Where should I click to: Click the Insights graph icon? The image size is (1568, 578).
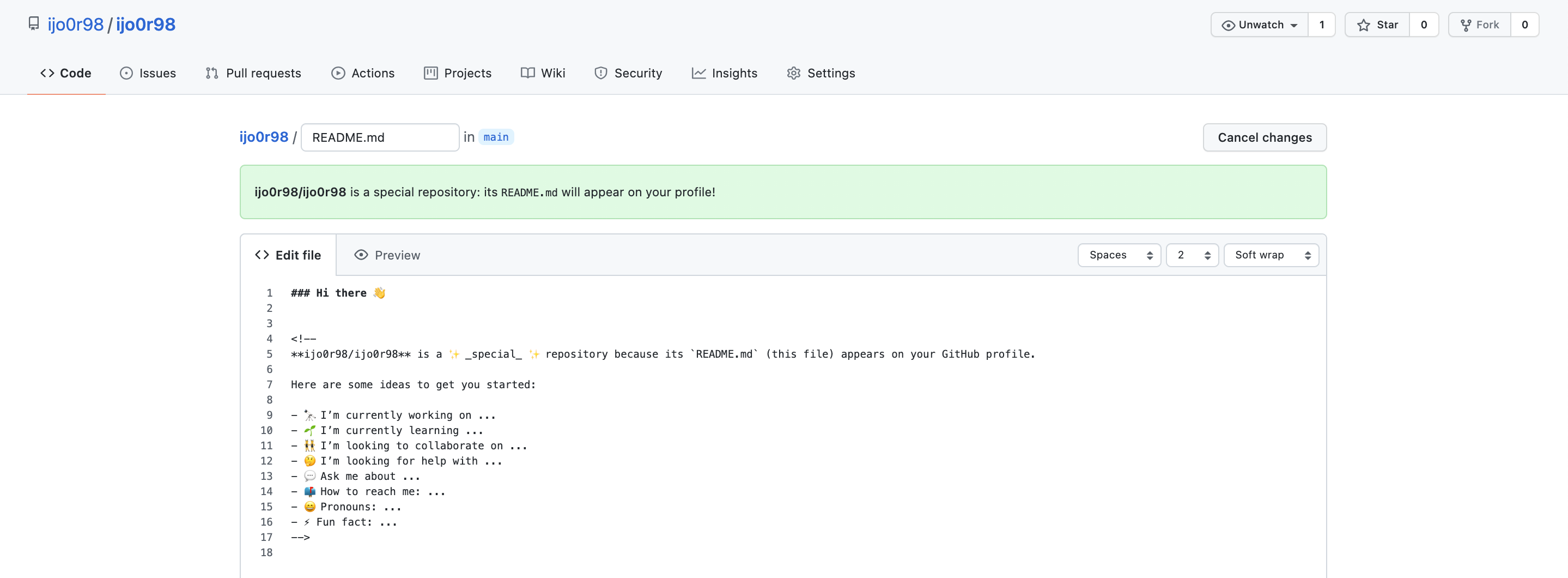click(x=699, y=73)
